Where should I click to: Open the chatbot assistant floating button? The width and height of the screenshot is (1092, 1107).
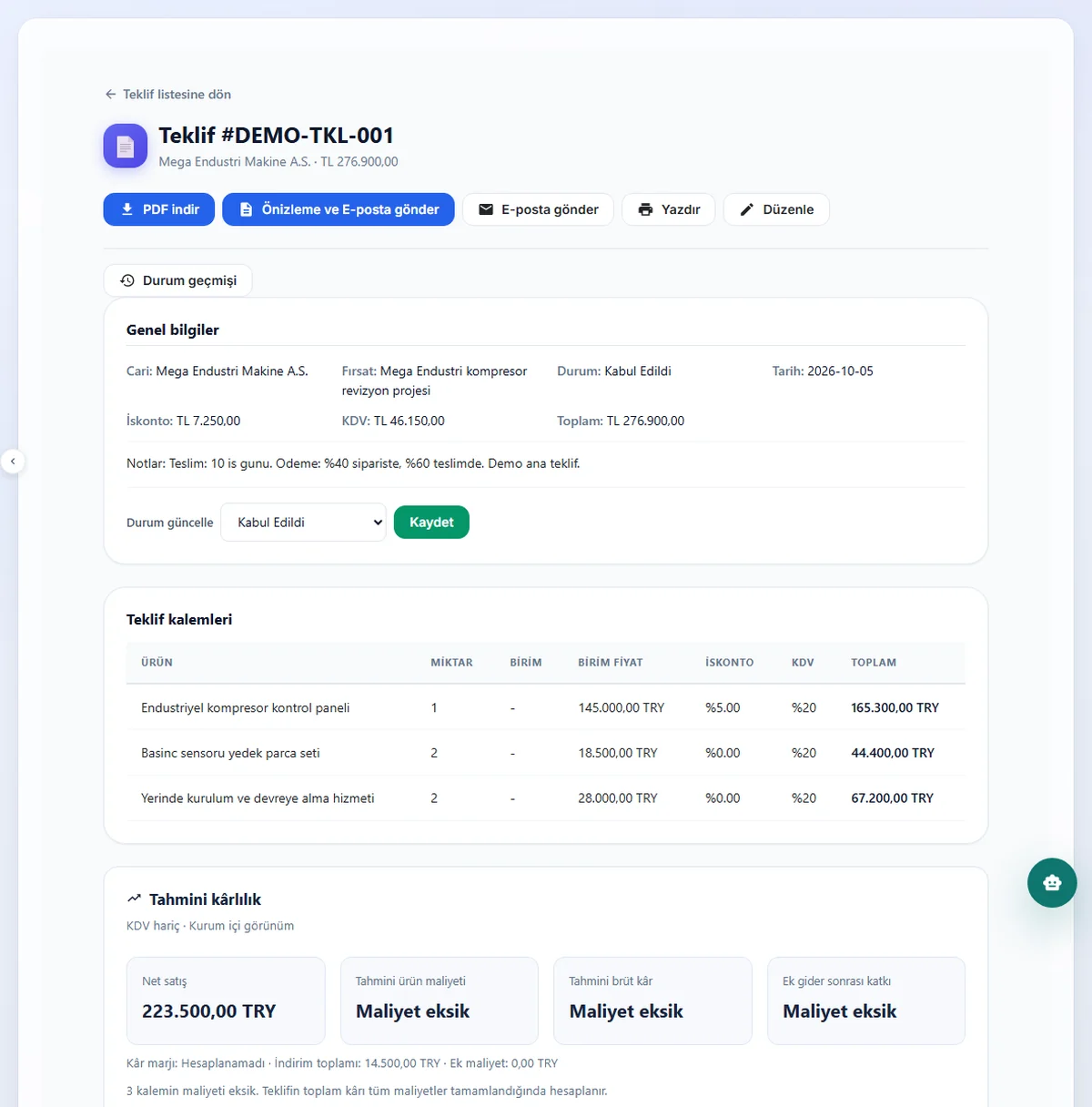tap(1052, 882)
